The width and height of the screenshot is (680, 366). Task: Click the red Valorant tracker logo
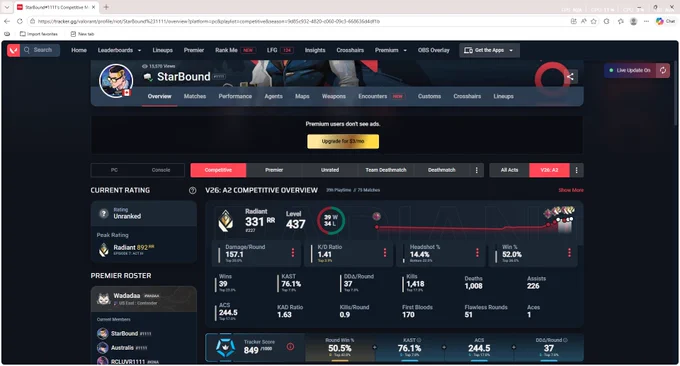pyautogui.click(x=13, y=50)
